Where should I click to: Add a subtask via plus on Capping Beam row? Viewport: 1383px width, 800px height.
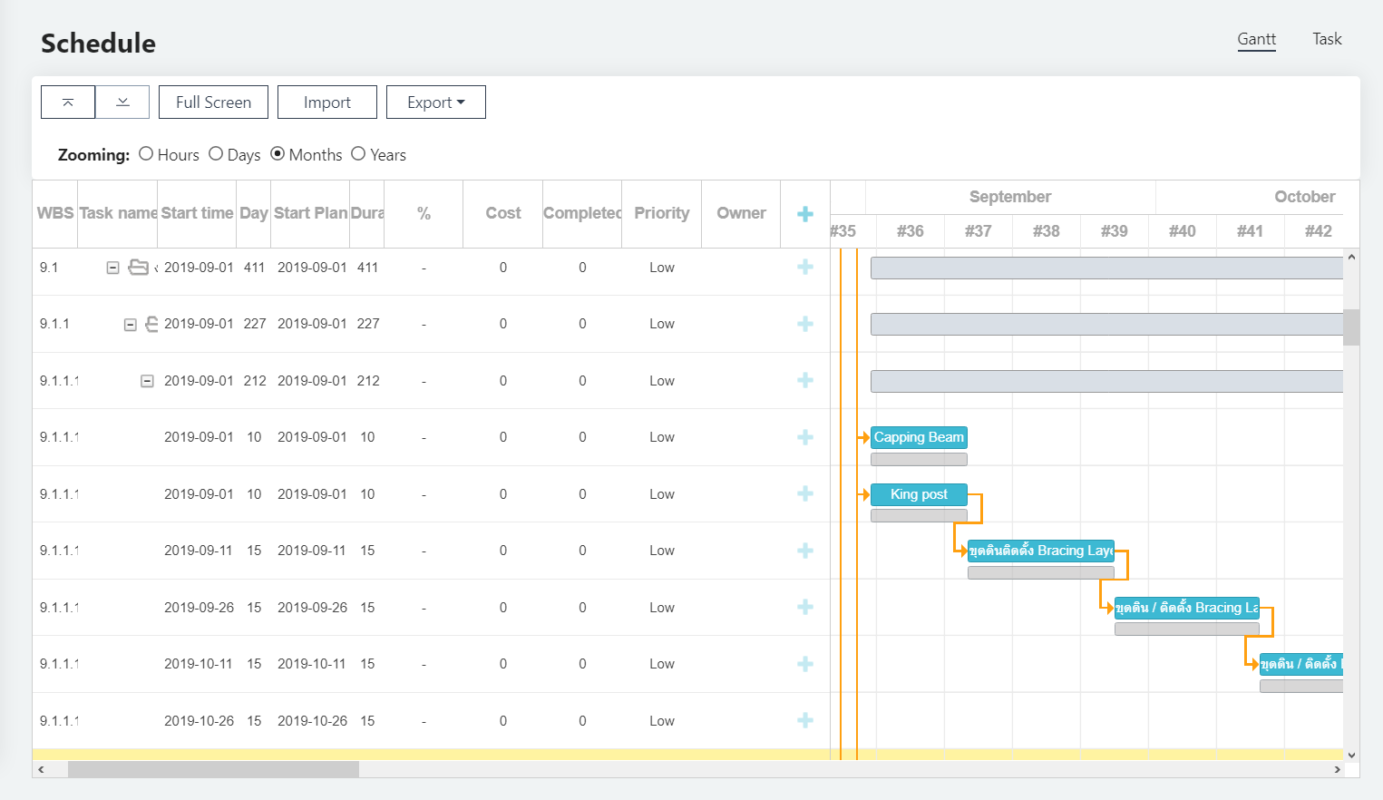(805, 437)
